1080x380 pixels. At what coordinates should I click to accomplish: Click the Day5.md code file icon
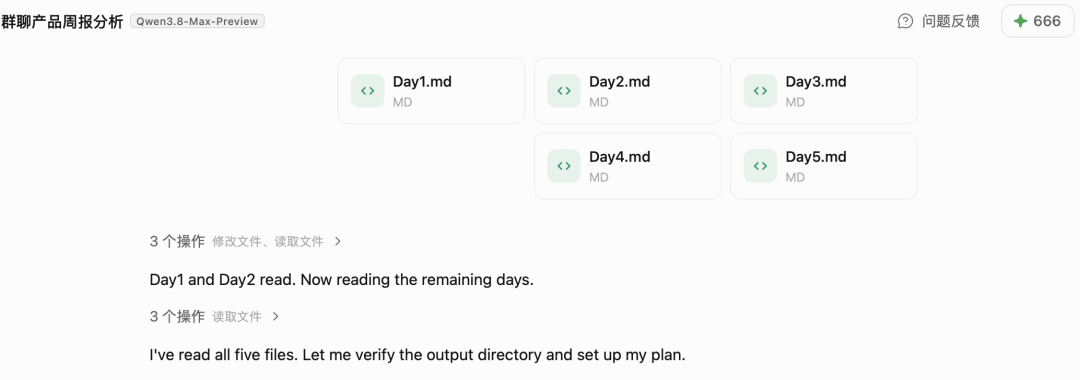tap(760, 166)
